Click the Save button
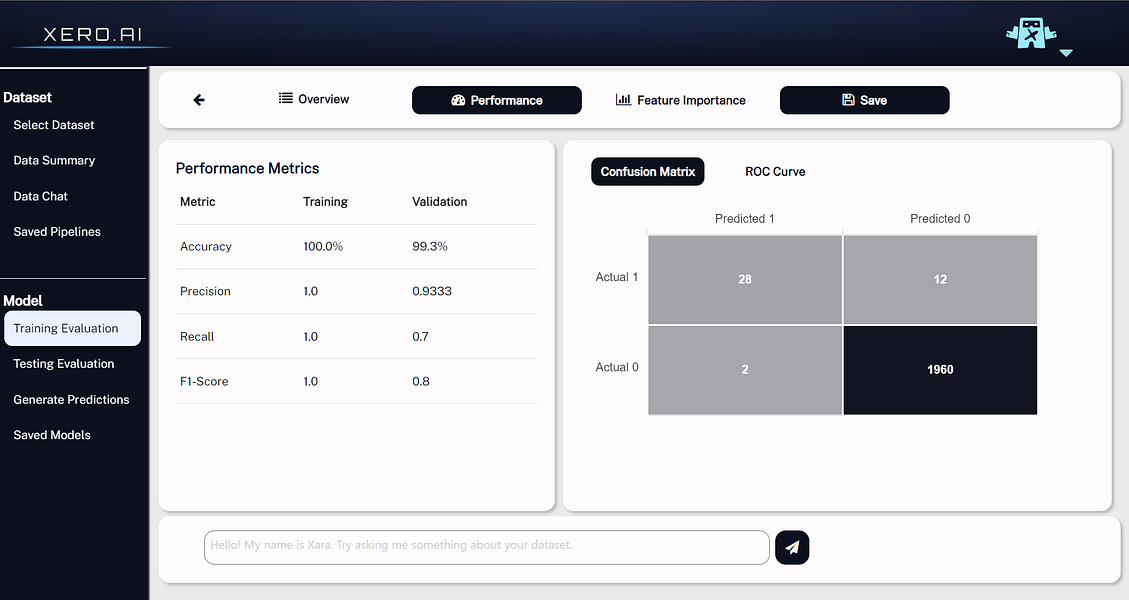Image resolution: width=1129 pixels, height=600 pixels. 864,100
